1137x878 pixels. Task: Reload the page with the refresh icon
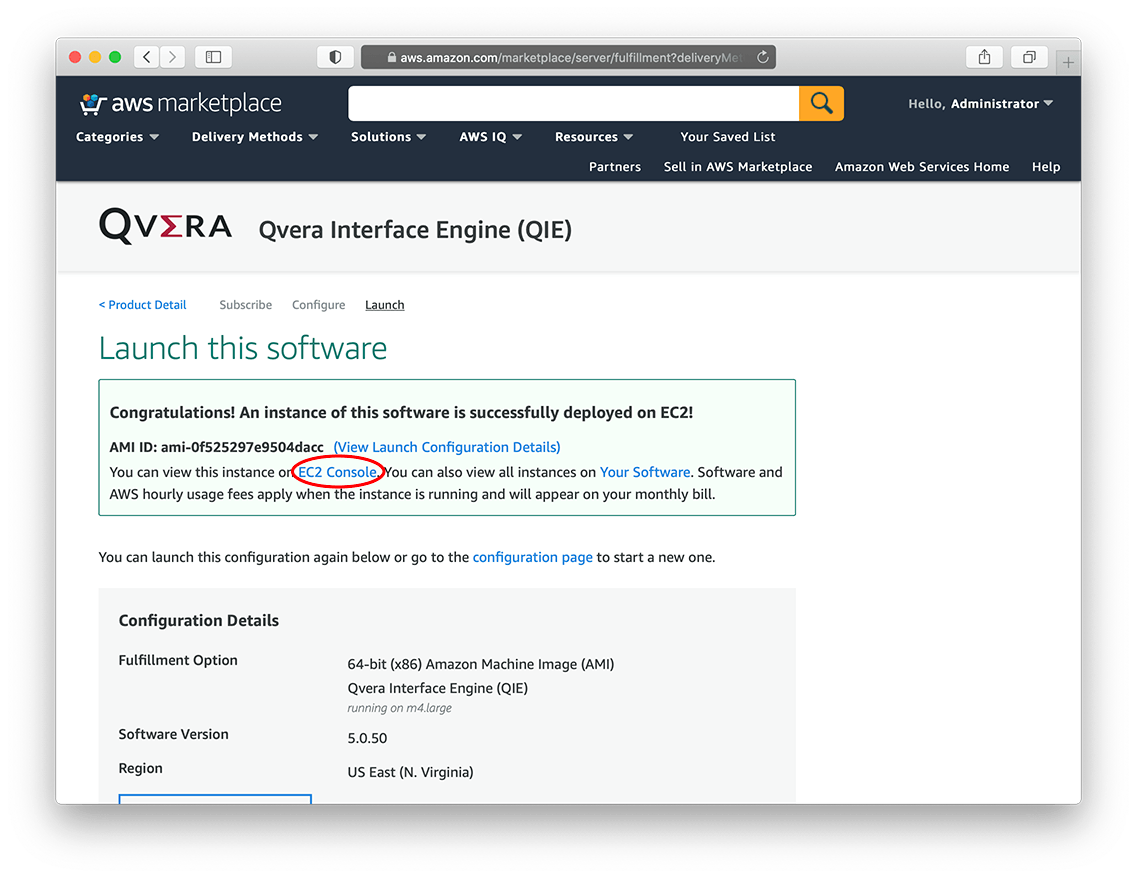[762, 57]
